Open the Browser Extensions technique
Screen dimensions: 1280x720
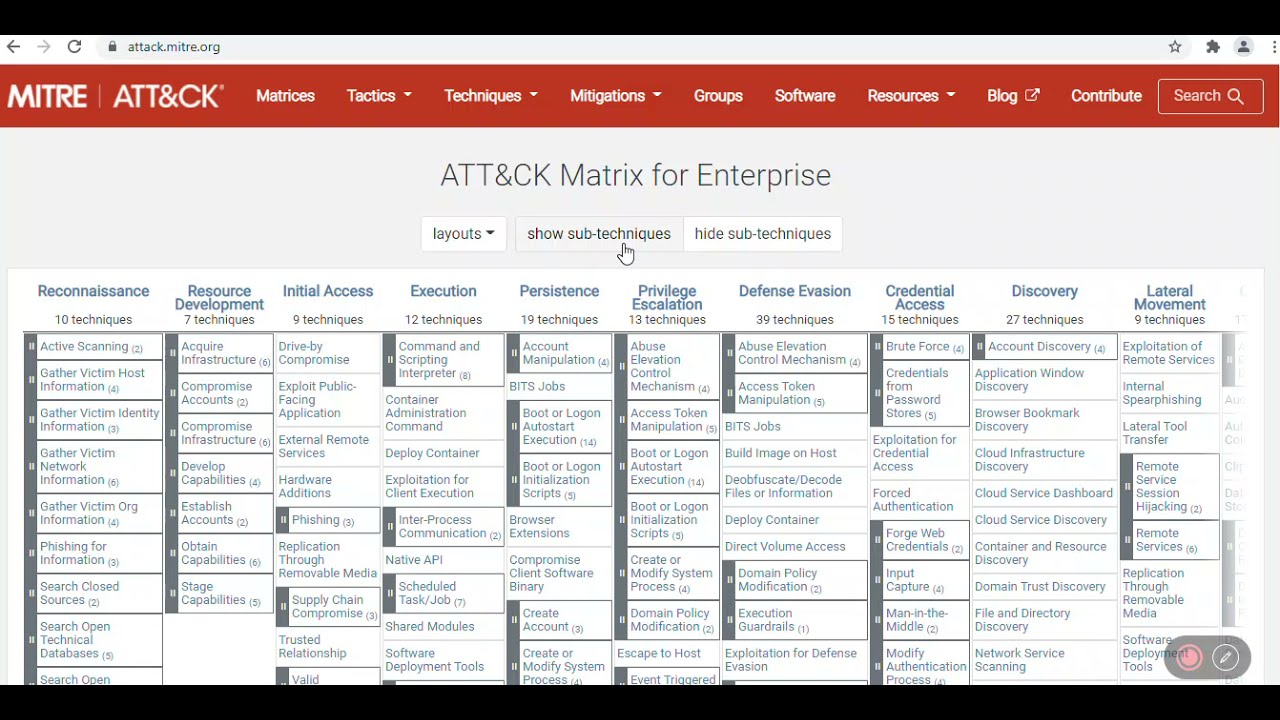(539, 527)
